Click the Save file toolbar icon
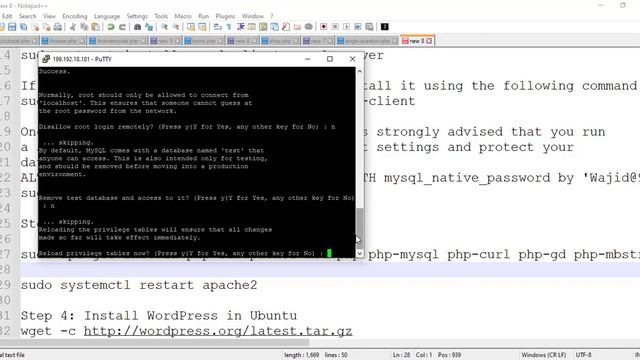 (x=12, y=27)
